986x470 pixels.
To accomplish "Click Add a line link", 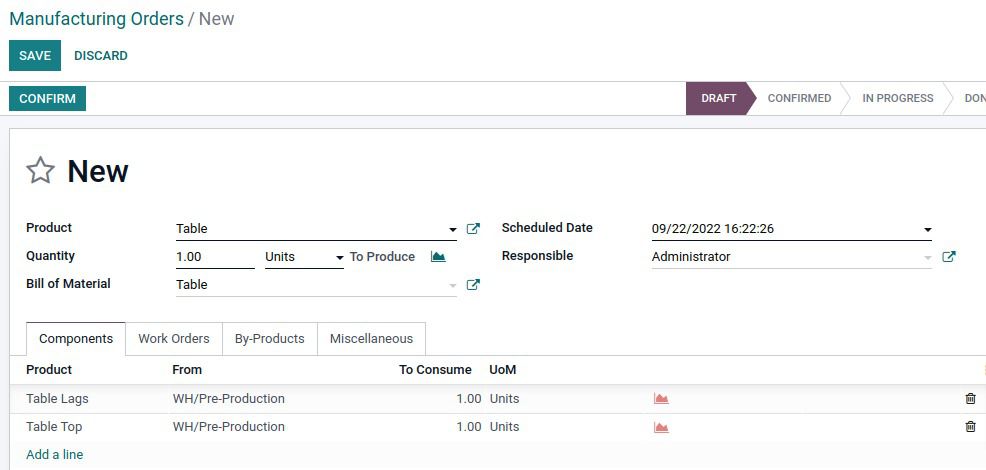I will (55, 455).
